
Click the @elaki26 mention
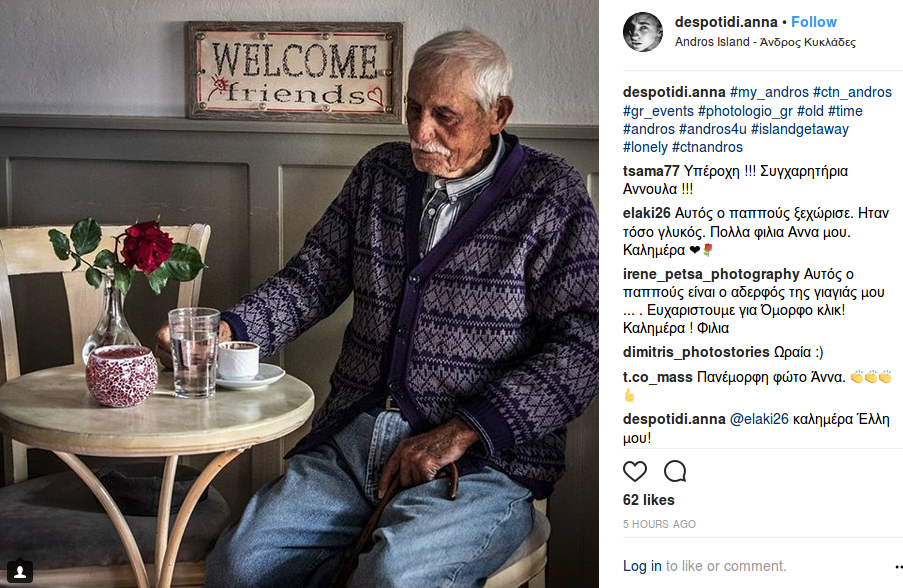point(759,419)
